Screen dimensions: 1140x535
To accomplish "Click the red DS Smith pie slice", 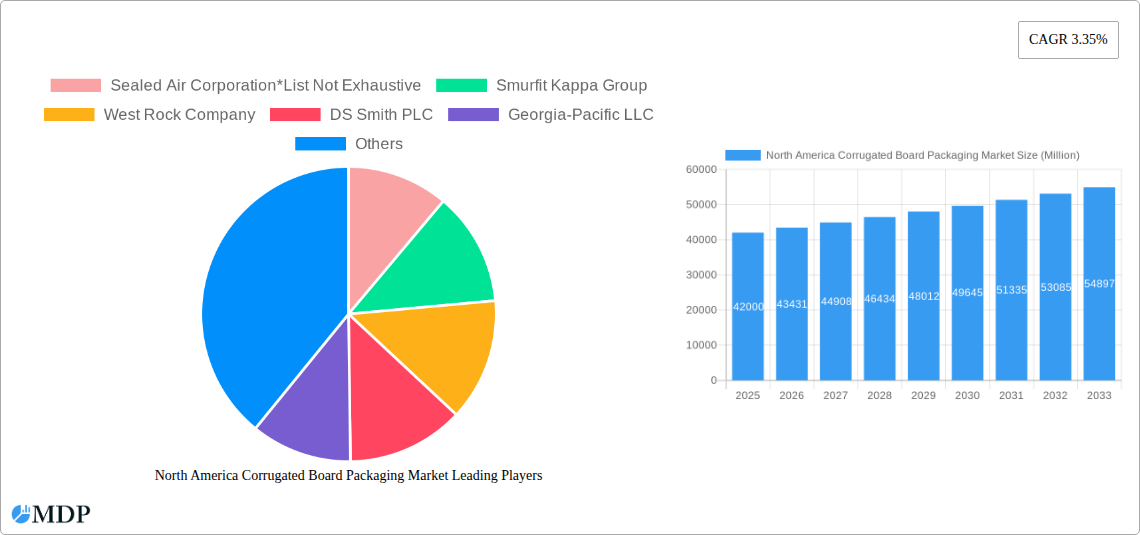I will click(x=395, y=410).
